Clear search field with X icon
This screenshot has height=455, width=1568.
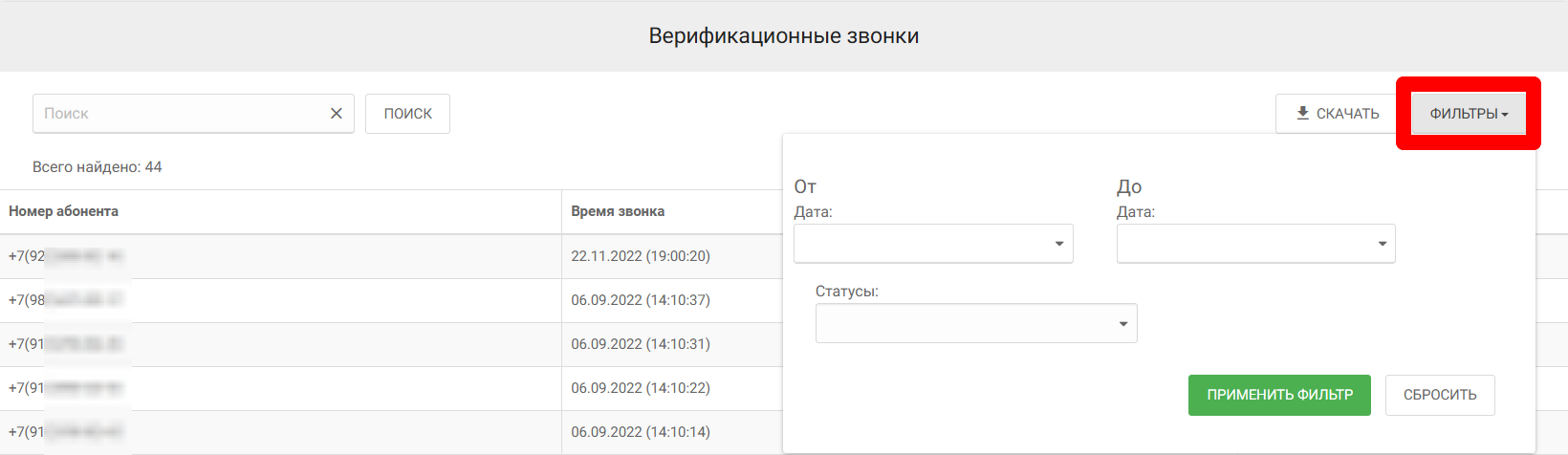point(337,114)
